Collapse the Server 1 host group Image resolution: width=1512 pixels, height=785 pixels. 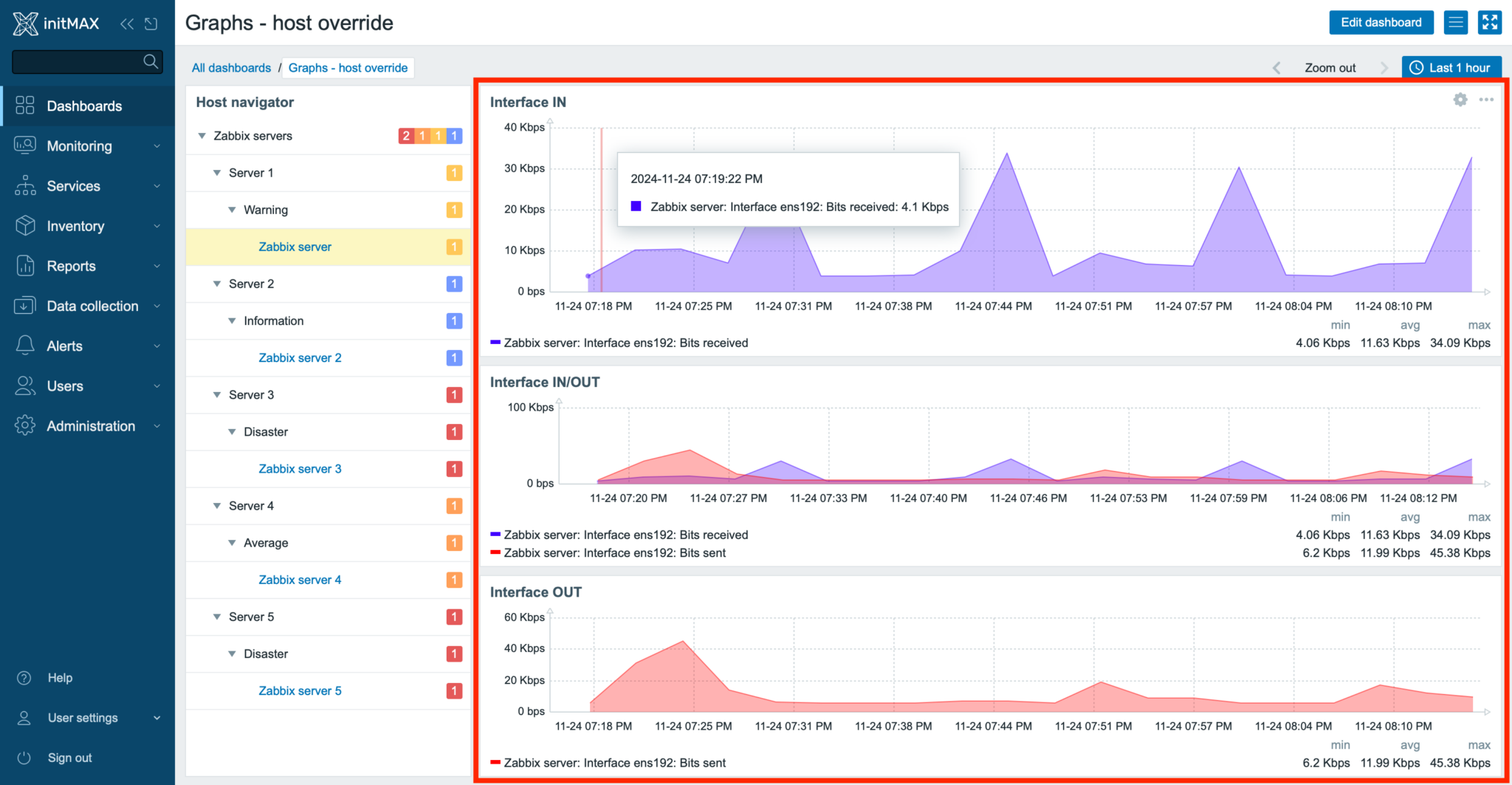pos(216,172)
